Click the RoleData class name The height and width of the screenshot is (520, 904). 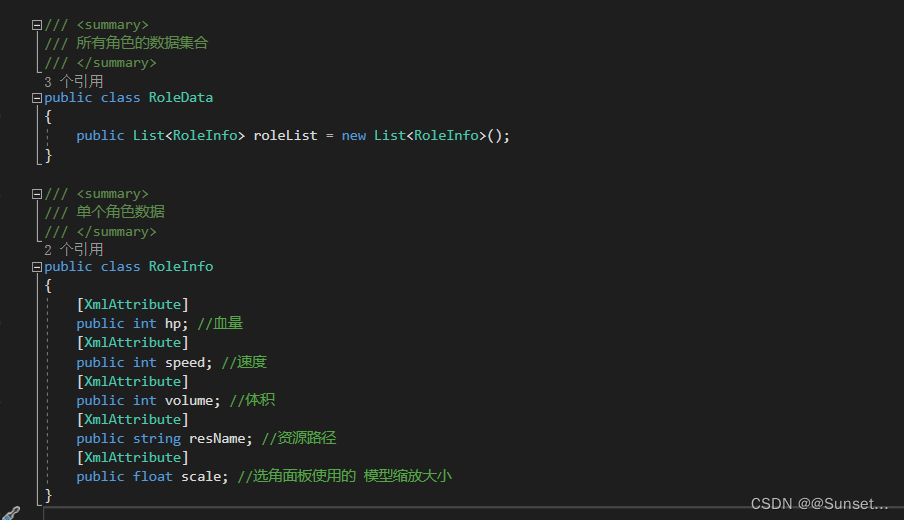(181, 97)
